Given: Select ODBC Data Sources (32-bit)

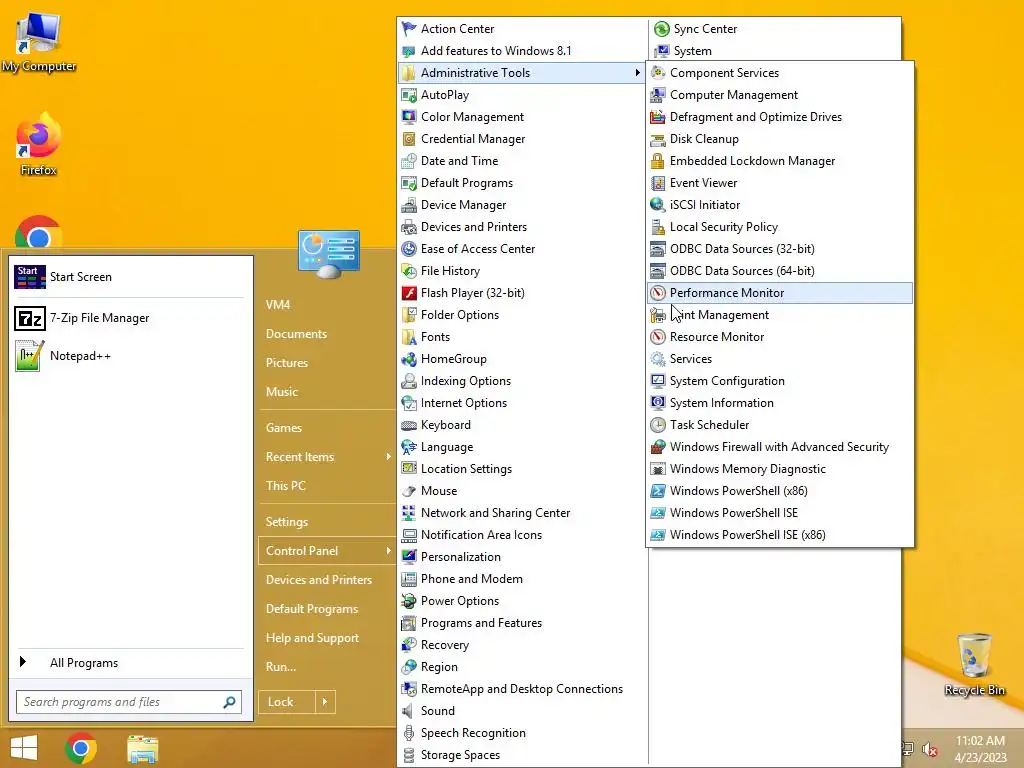Looking at the screenshot, I should [x=780, y=249].
